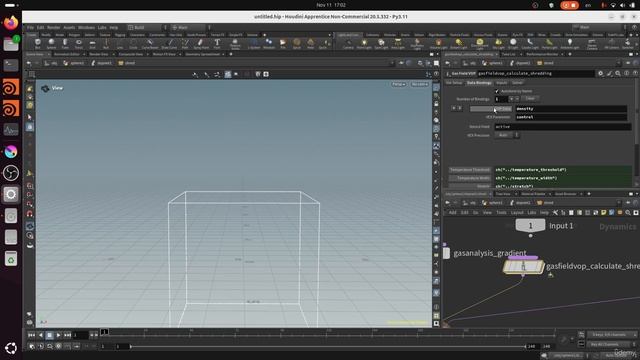Image resolution: width=640 pixels, height=360 pixels.
Task: Open the keys and channels dropdown on the timeline
Action: (611, 335)
